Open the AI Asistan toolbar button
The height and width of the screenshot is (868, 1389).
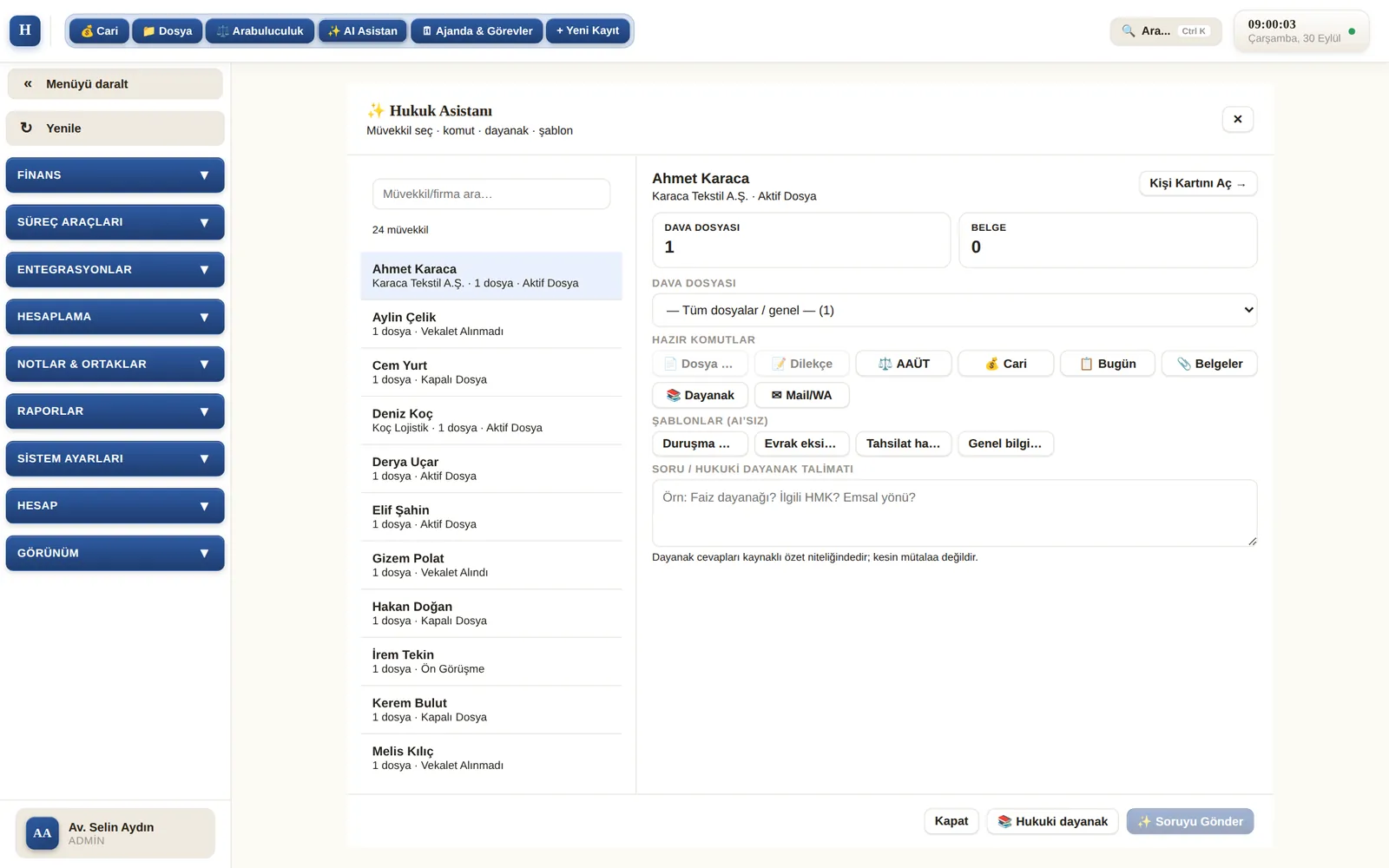pos(362,31)
